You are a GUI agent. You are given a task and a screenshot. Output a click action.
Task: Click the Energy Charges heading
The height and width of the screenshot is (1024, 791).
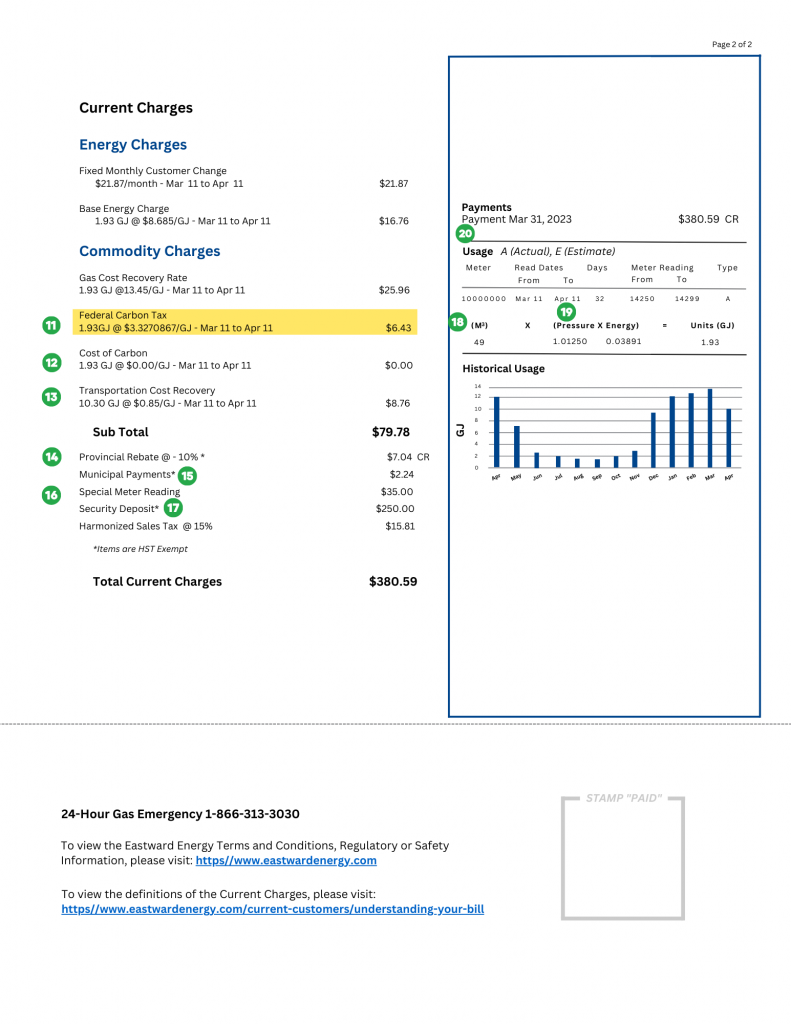[x=133, y=145]
